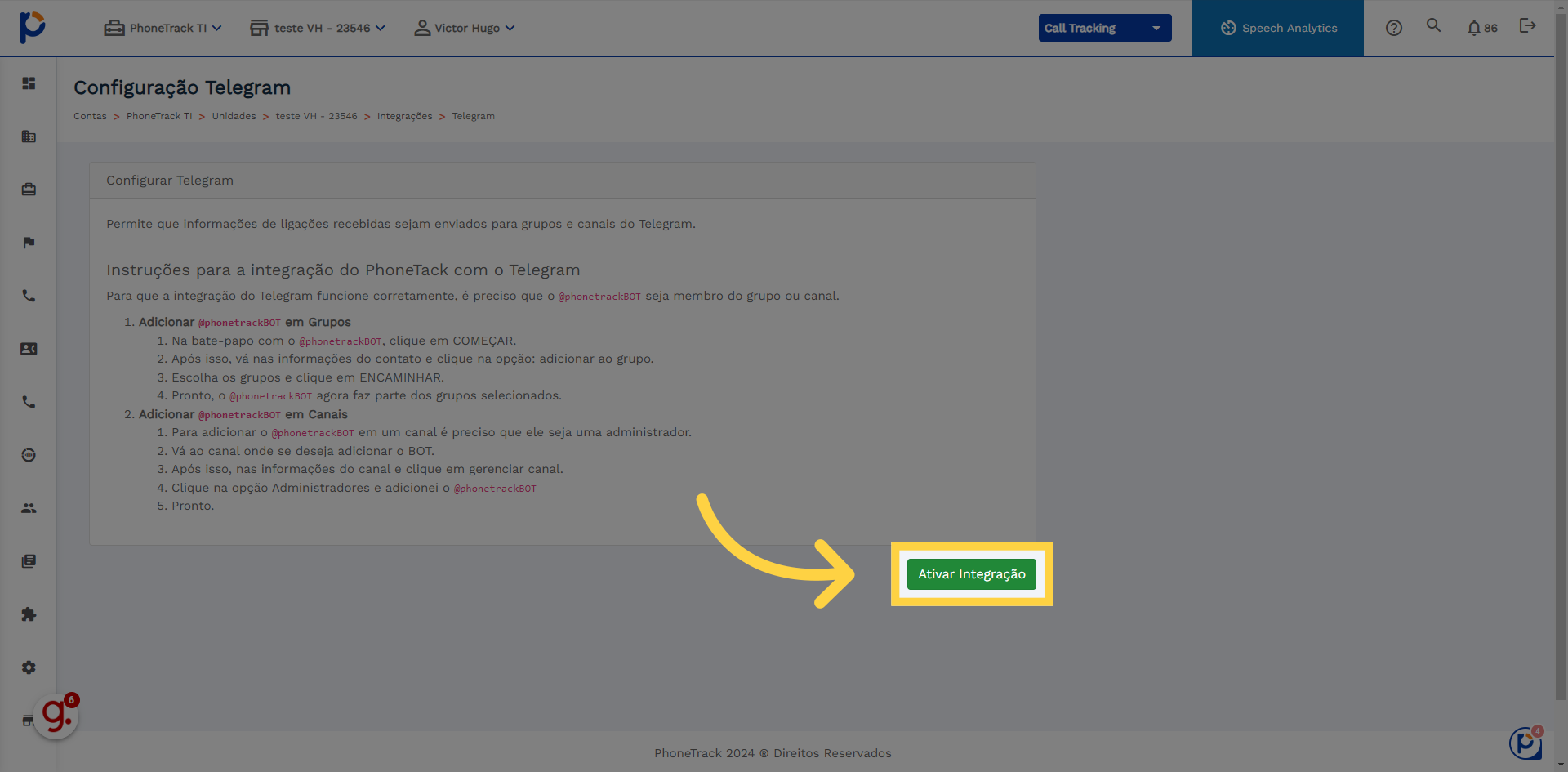This screenshot has height=772, width=1568.
Task: Open the settings gear icon in the sidebar
Action: click(29, 667)
